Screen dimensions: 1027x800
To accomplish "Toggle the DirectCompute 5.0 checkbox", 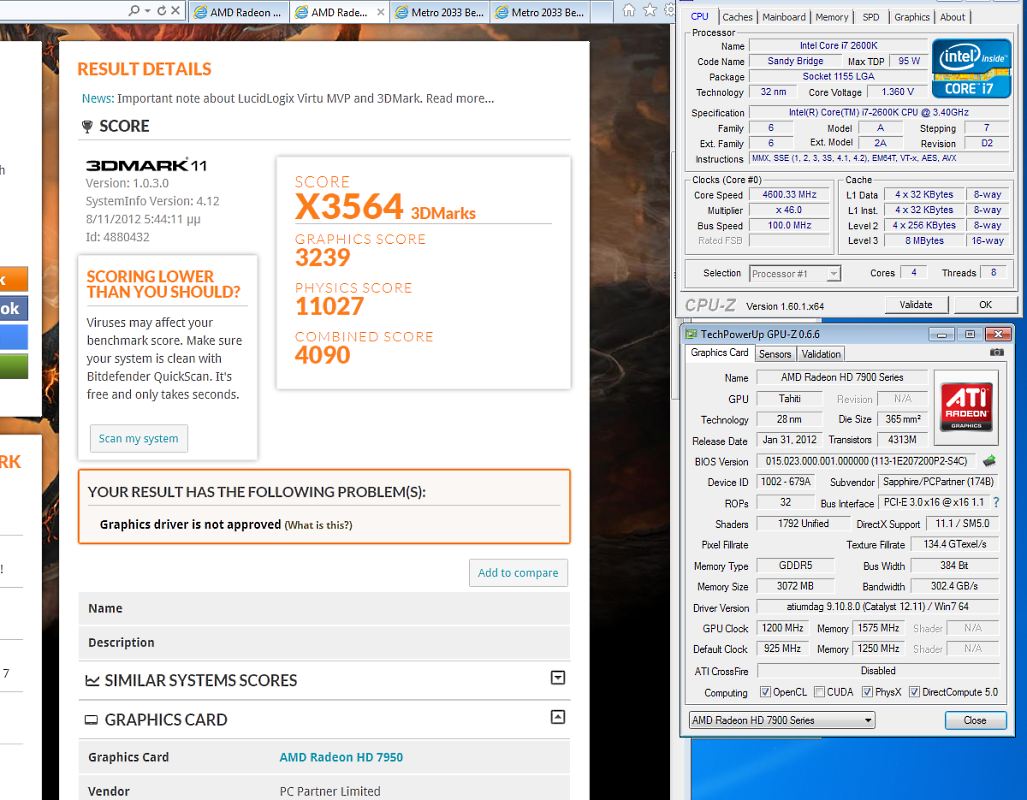I will (914, 692).
